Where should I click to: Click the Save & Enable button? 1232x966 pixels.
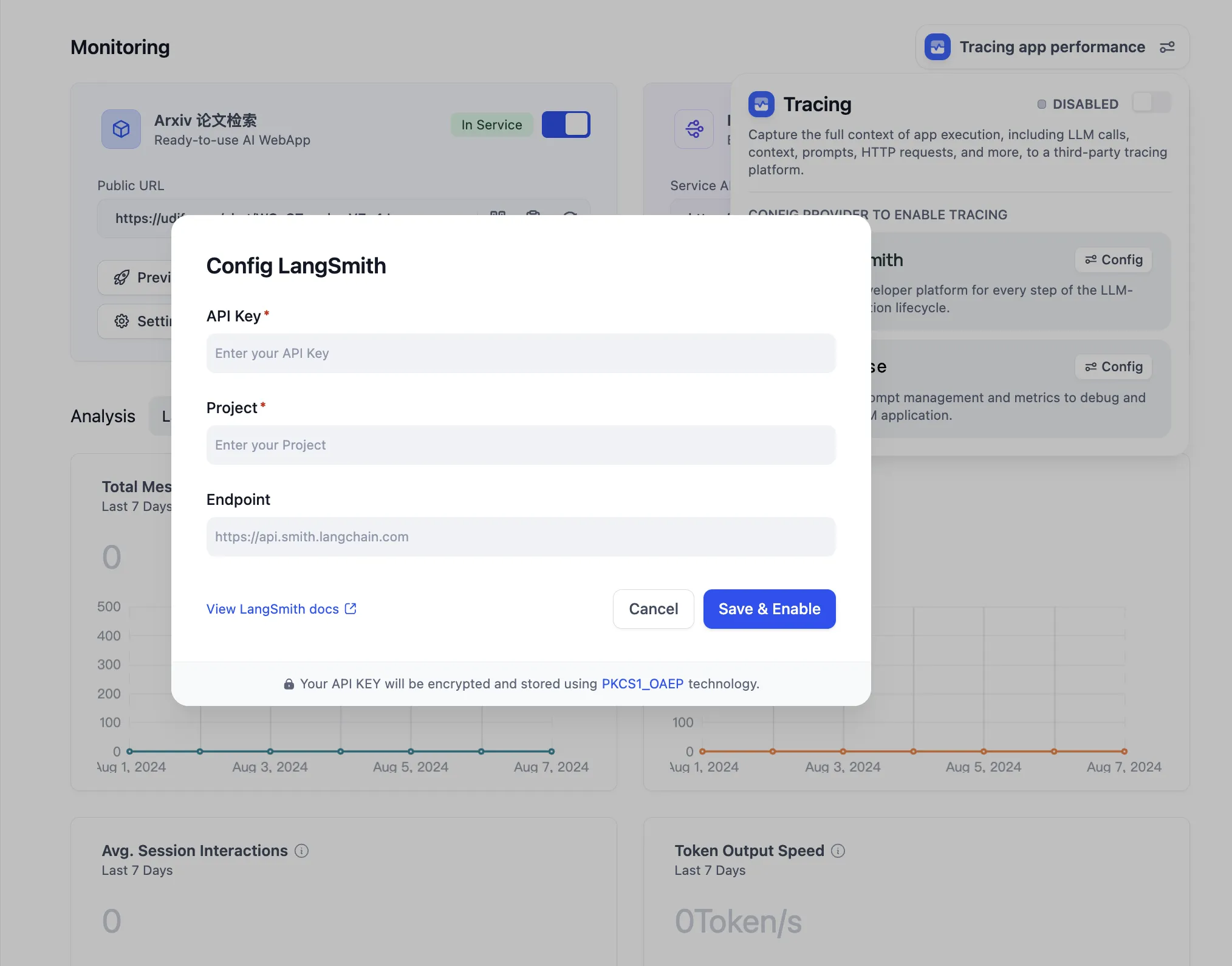[769, 609]
